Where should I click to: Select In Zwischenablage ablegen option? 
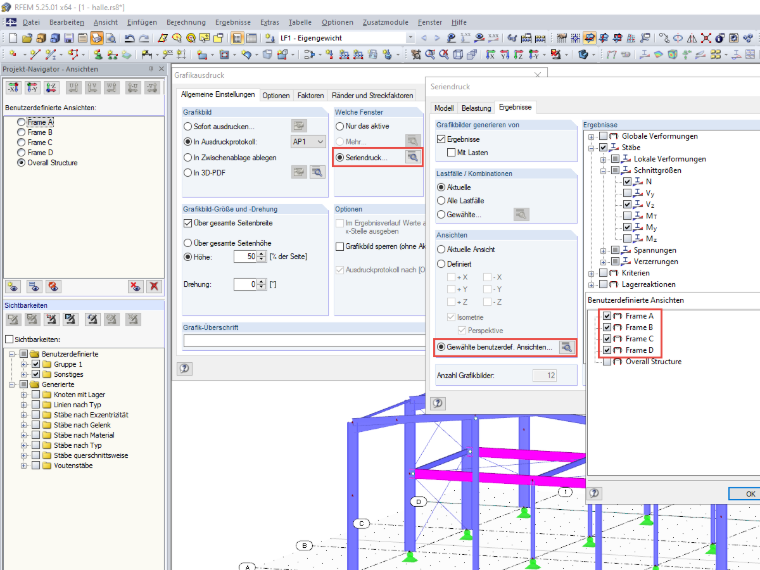[x=188, y=157]
